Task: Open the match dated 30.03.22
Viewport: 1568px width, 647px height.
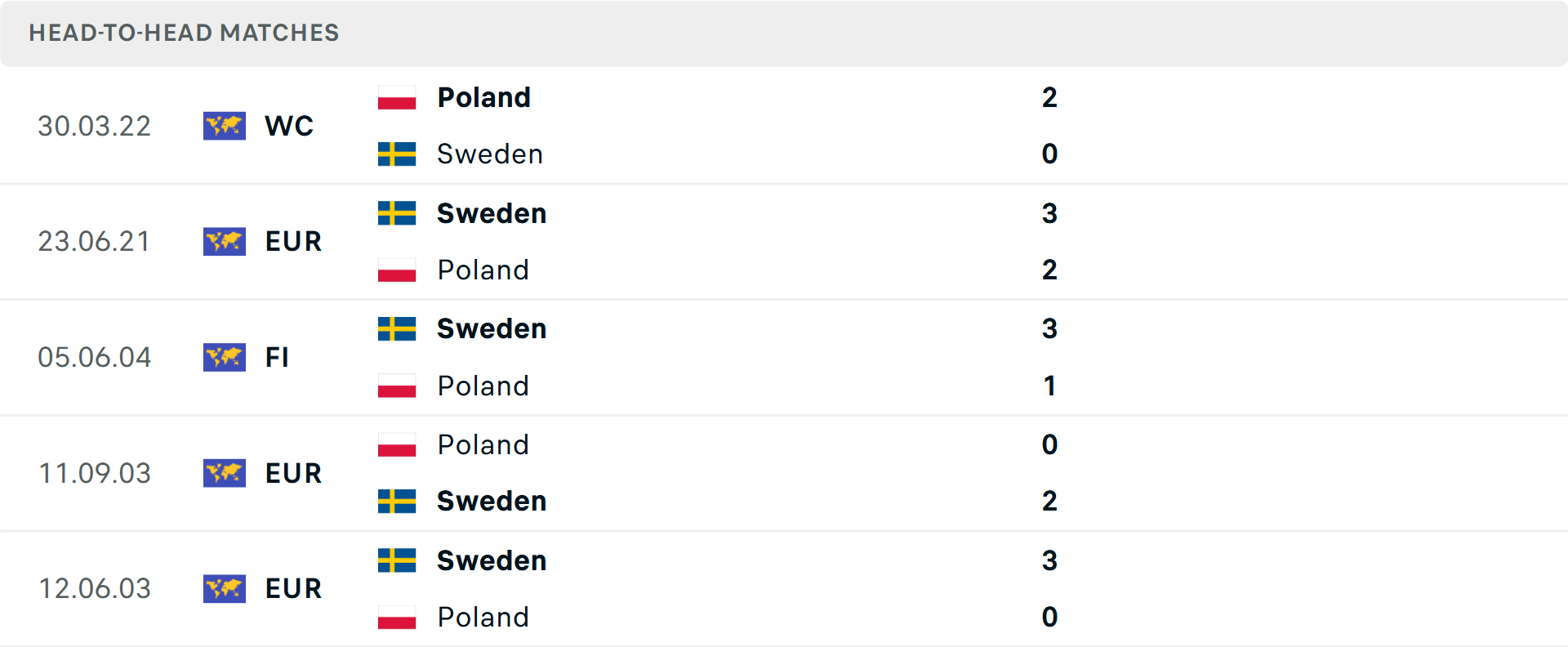Action: (x=95, y=126)
